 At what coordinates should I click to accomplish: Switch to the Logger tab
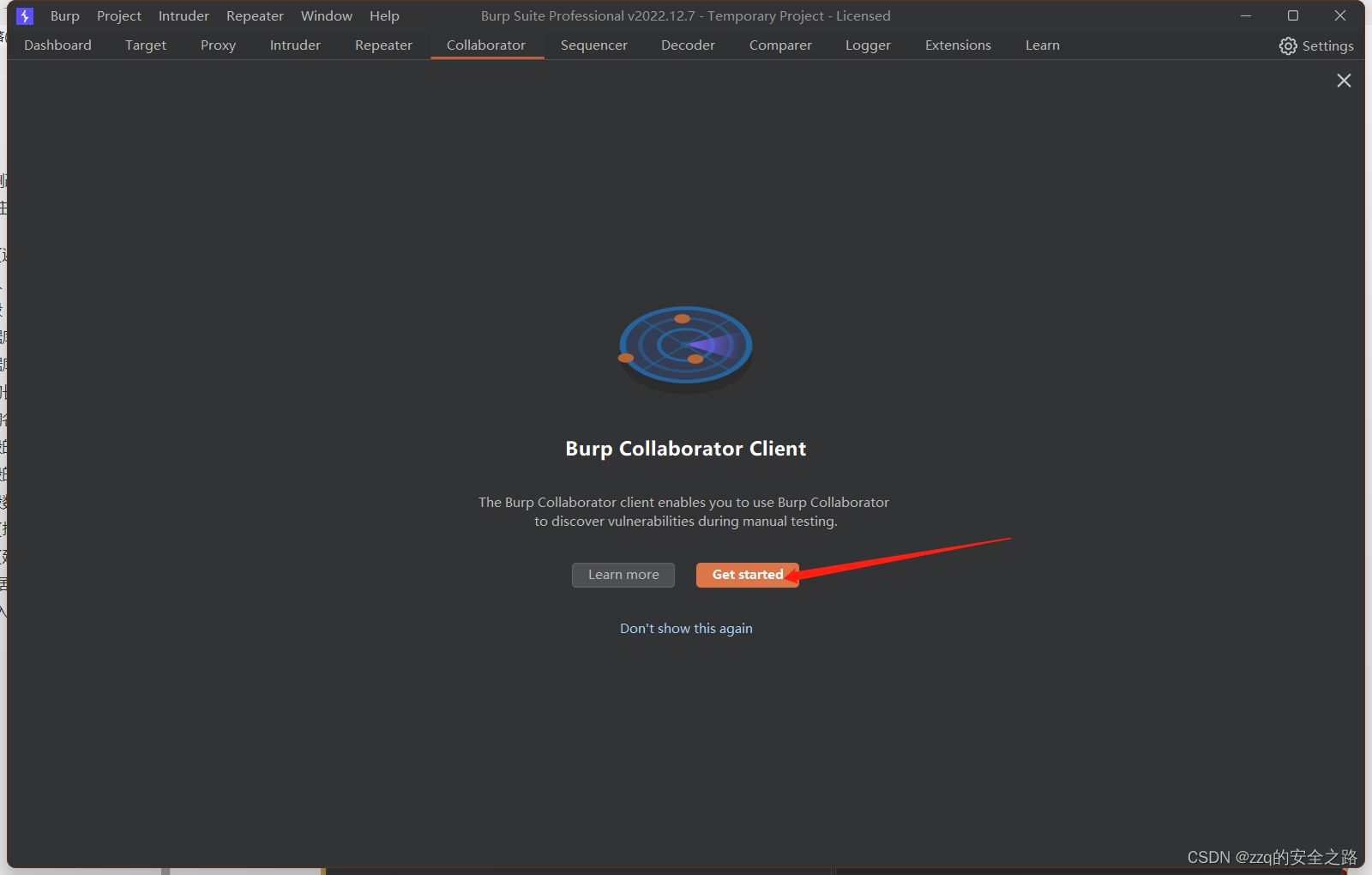pyautogui.click(x=868, y=45)
